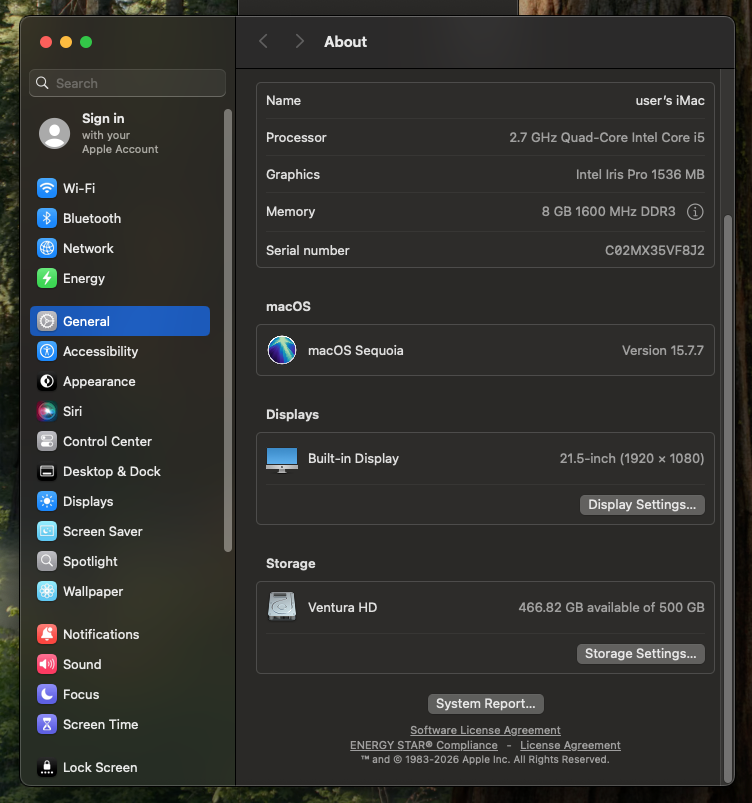Viewport: 752px width, 803px height.
Task: Select Control Center label in sidebar
Action: (108, 441)
